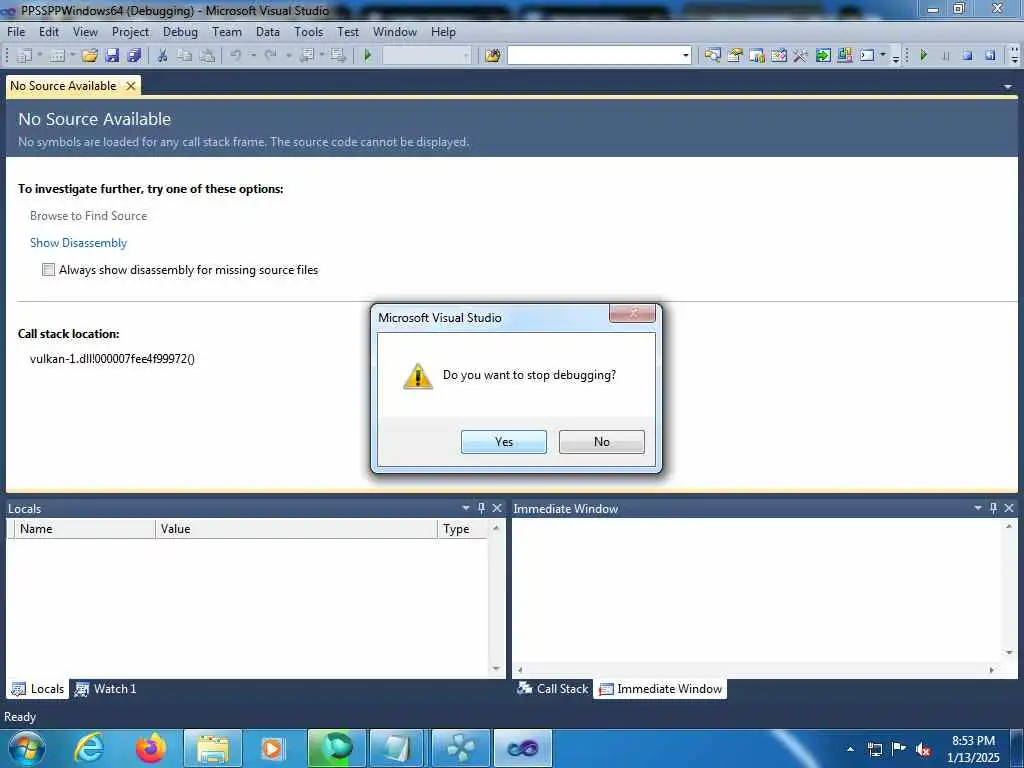
Task: Open the Locals panel window position dropdown
Action: (466, 508)
